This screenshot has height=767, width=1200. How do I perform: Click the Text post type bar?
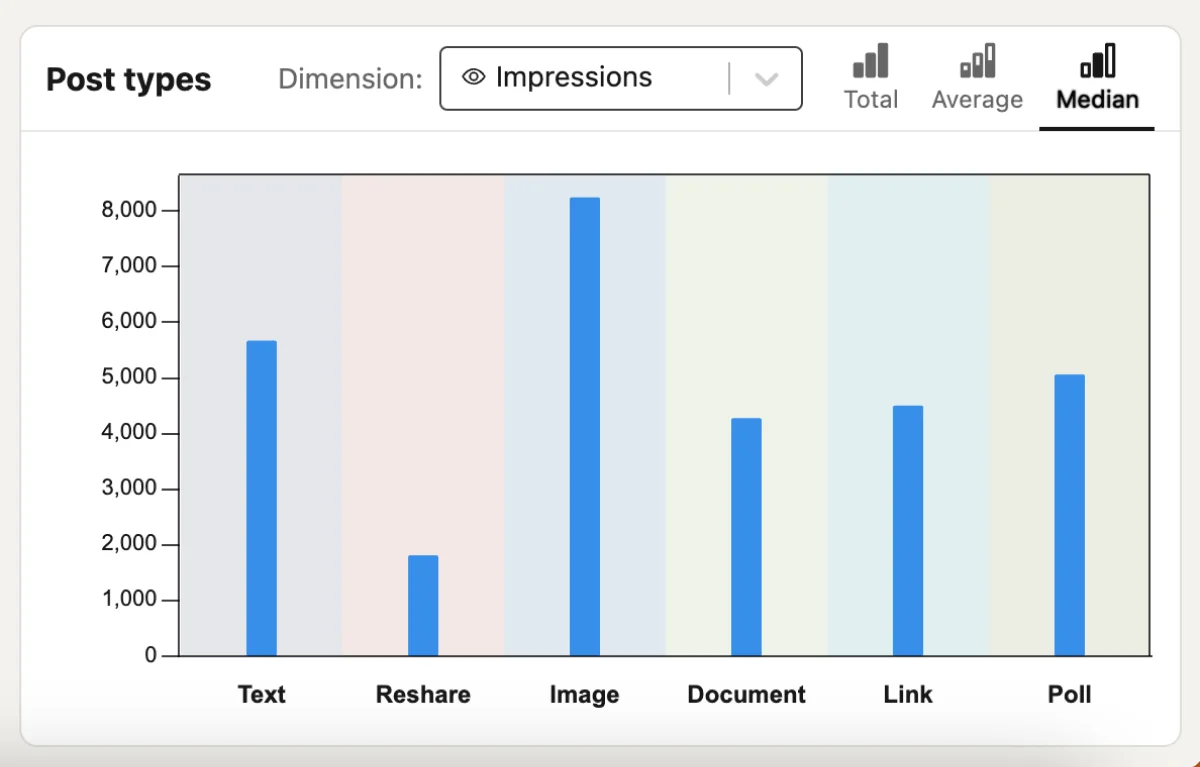coord(262,498)
